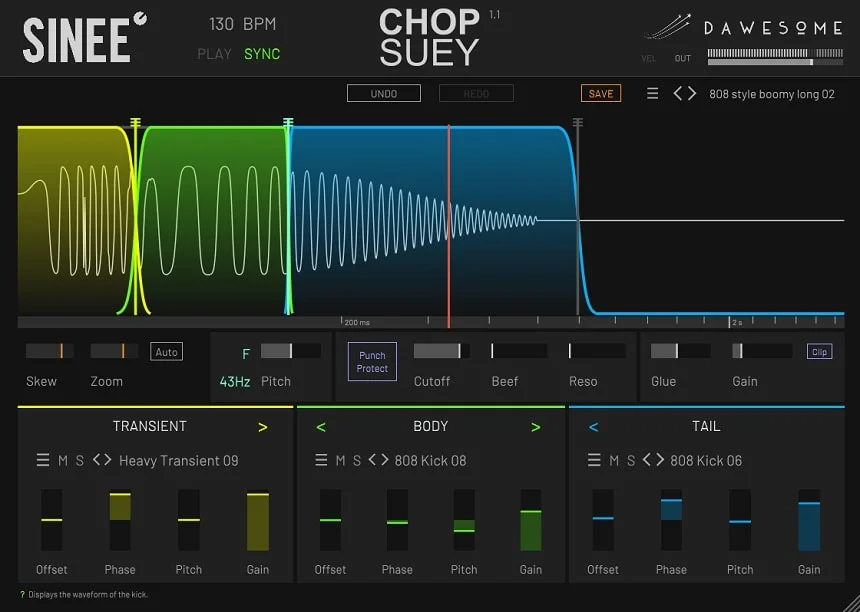This screenshot has width=860, height=612.
Task: Toggle the Auto zoom button
Action: [x=166, y=352]
